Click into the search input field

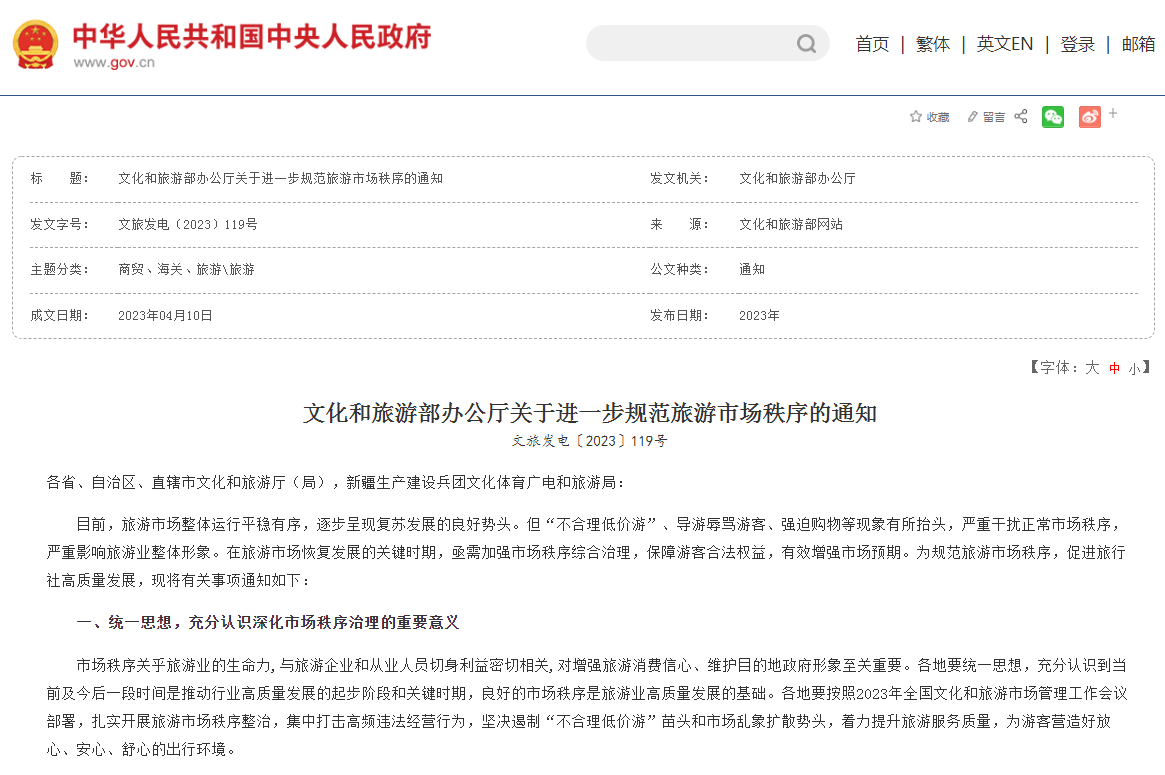click(x=690, y=43)
